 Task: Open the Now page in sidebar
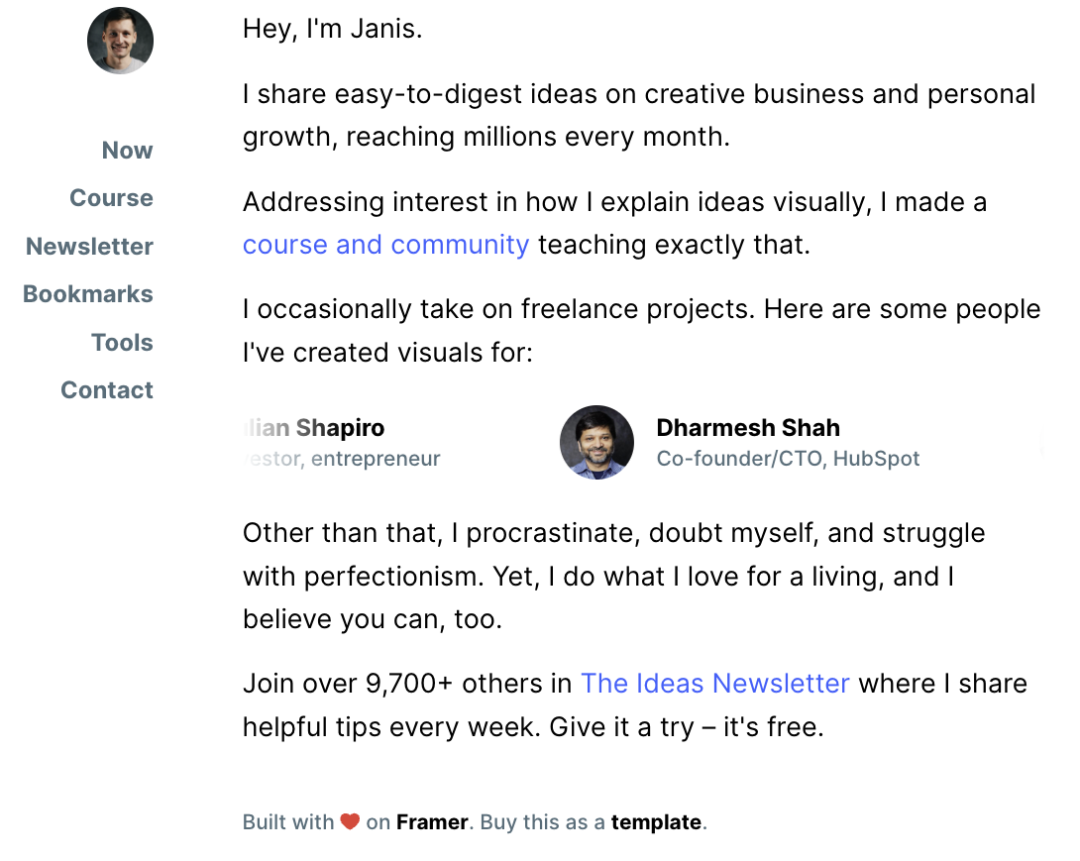pos(127,150)
